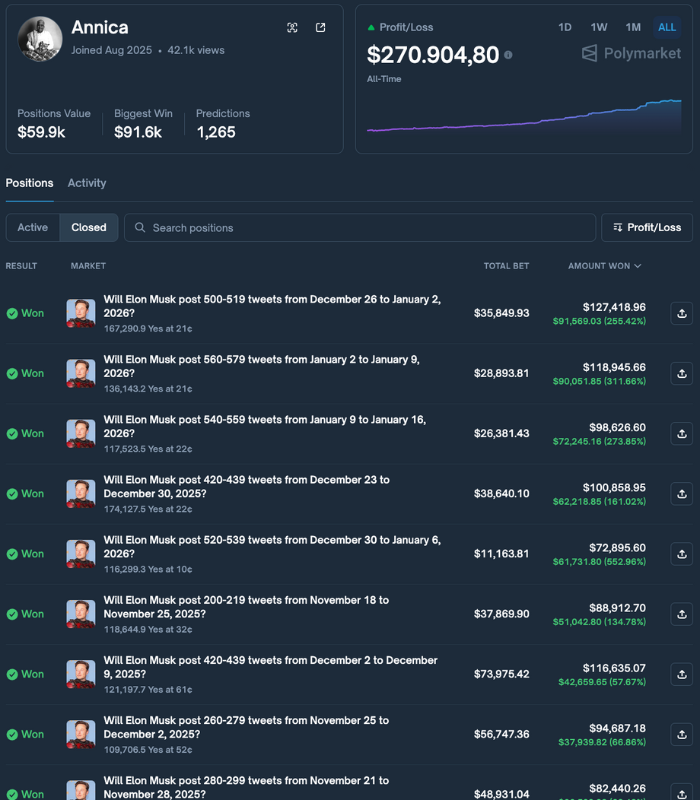Screen dimensions: 700x800
Task: Share the December 23 to 30 market result
Action: point(682,494)
